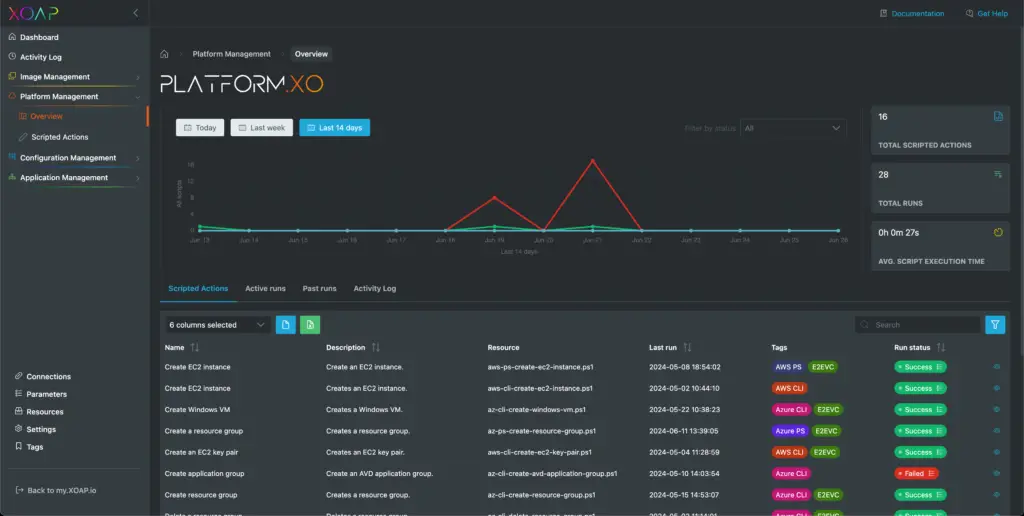Screen dimensions: 1024x516
Task: Click the AWS PS tag
Action: click(788, 367)
